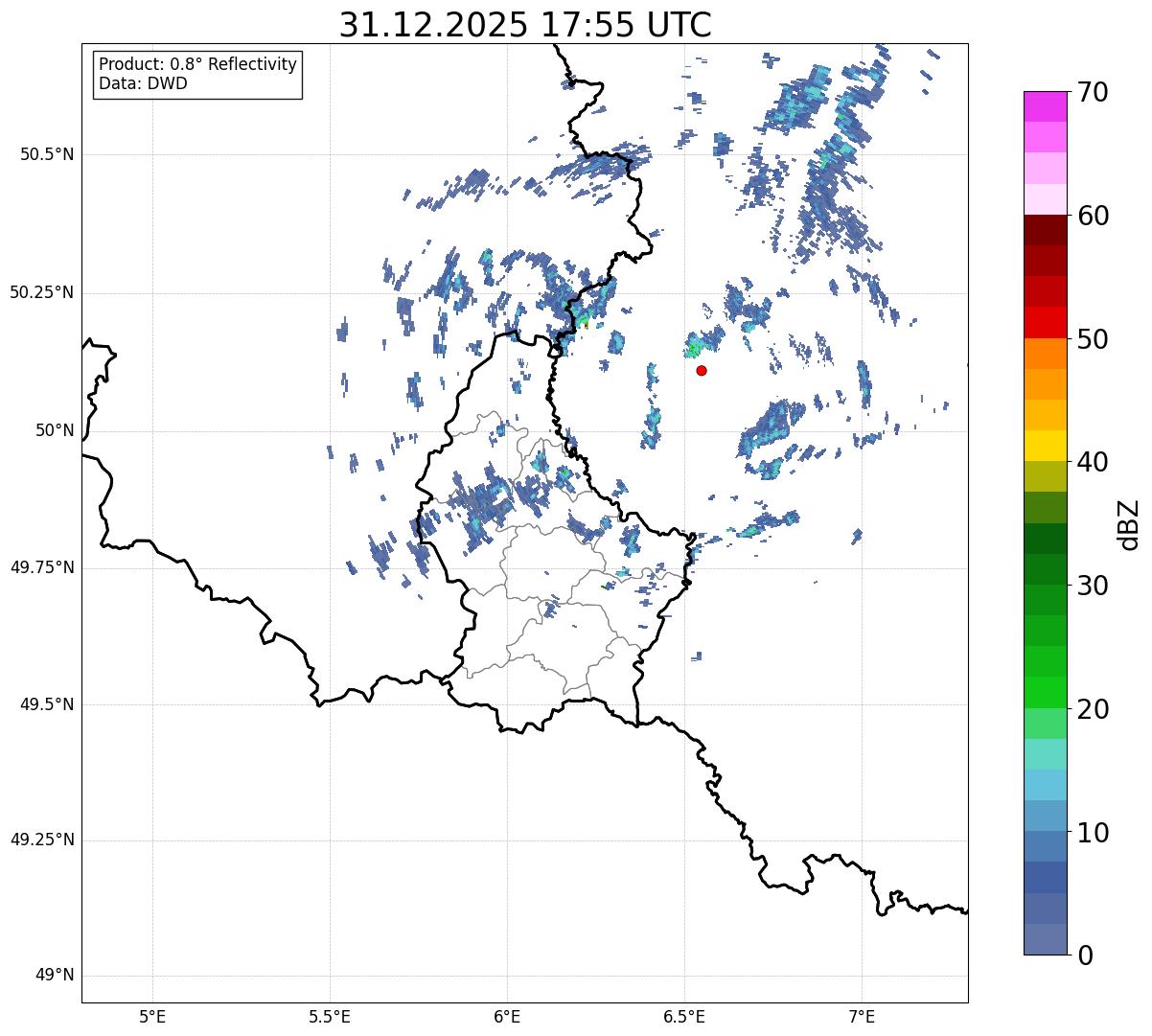Click the 'dBZ' colorbar axis label
This screenshot has width=1152, height=1036.
(1128, 523)
